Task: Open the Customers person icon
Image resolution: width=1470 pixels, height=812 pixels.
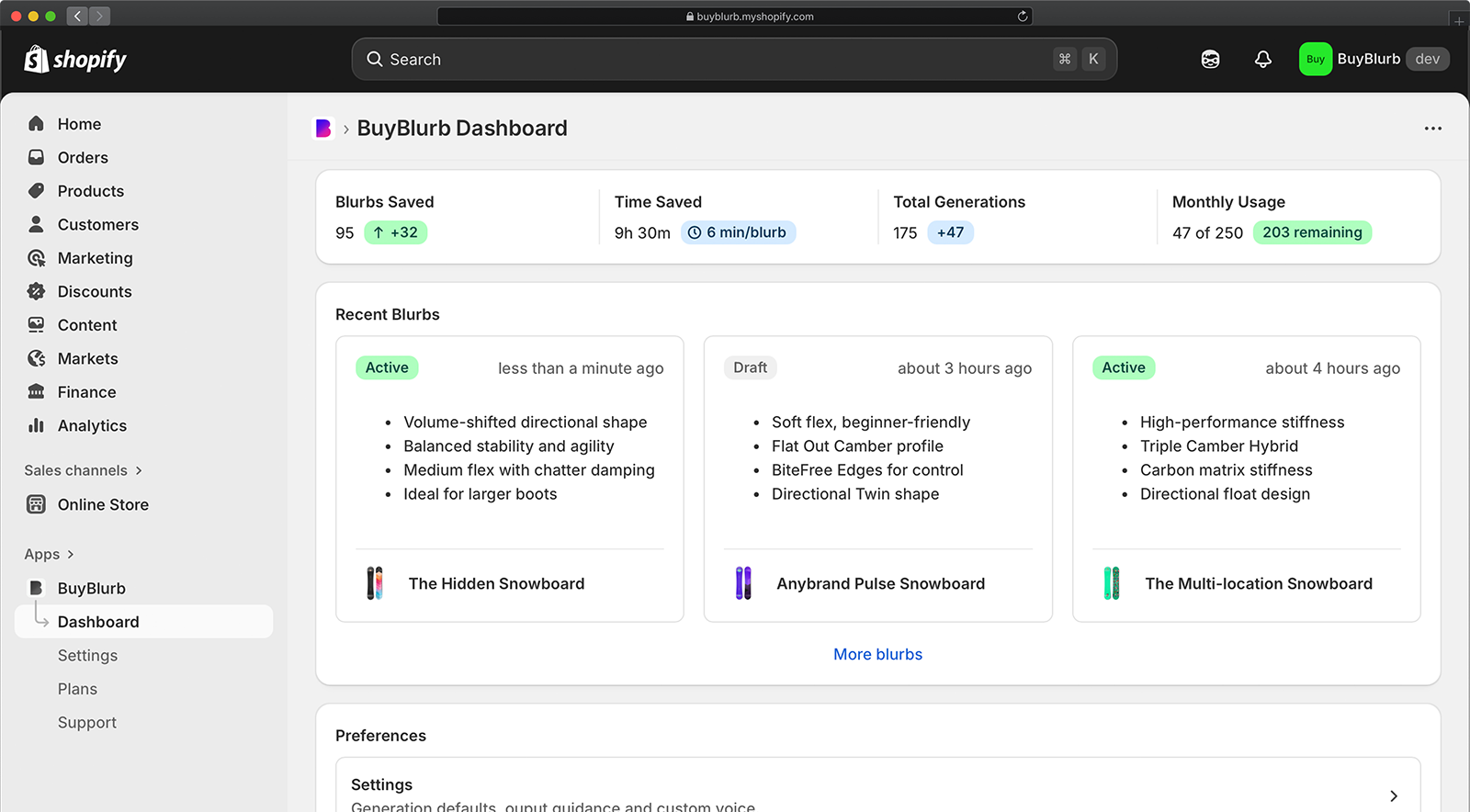Action: point(36,224)
